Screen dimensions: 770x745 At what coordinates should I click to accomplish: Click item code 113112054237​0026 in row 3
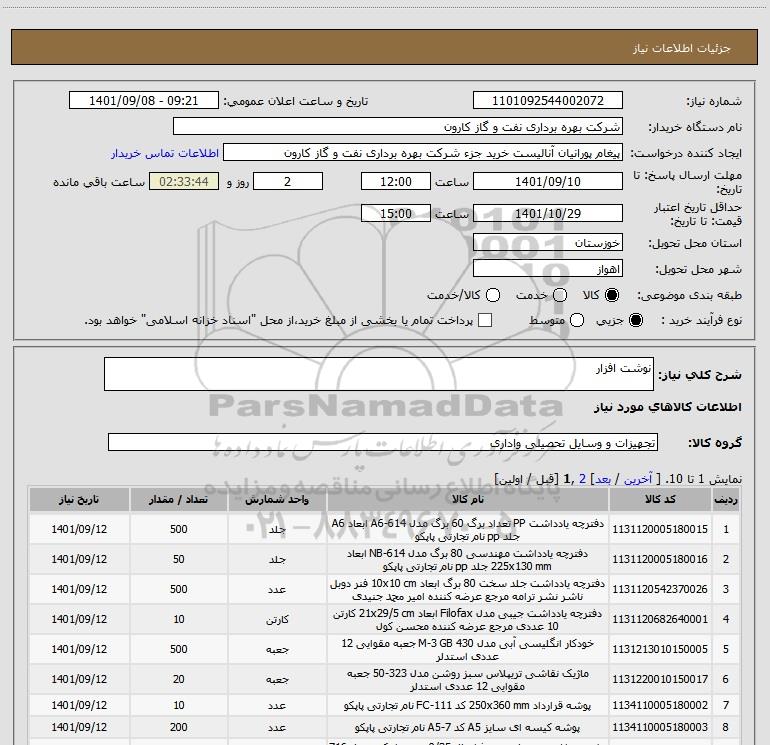point(660,589)
